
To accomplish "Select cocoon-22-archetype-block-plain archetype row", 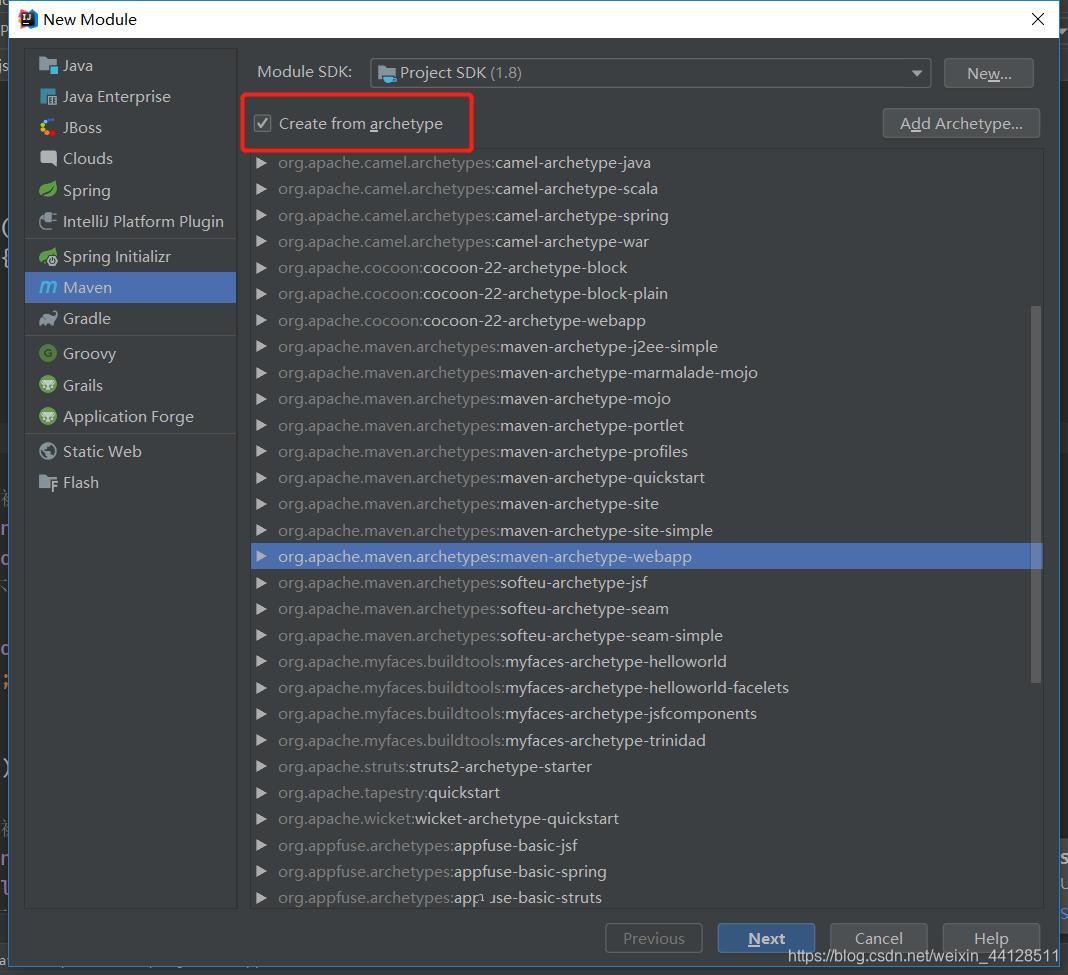I will 646,294.
